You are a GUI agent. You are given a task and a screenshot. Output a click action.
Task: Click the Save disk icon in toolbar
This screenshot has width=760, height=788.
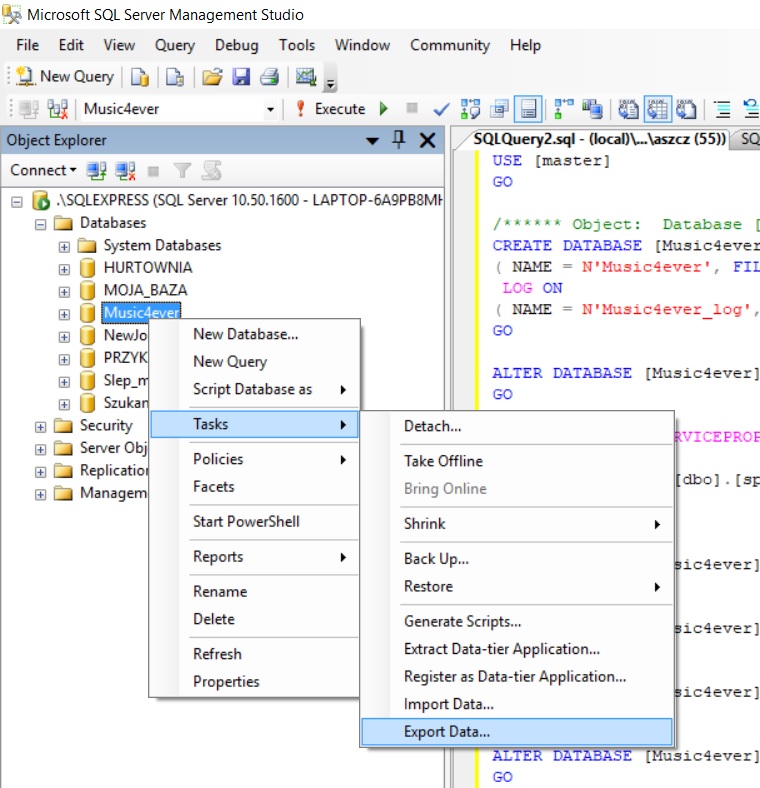click(x=241, y=76)
